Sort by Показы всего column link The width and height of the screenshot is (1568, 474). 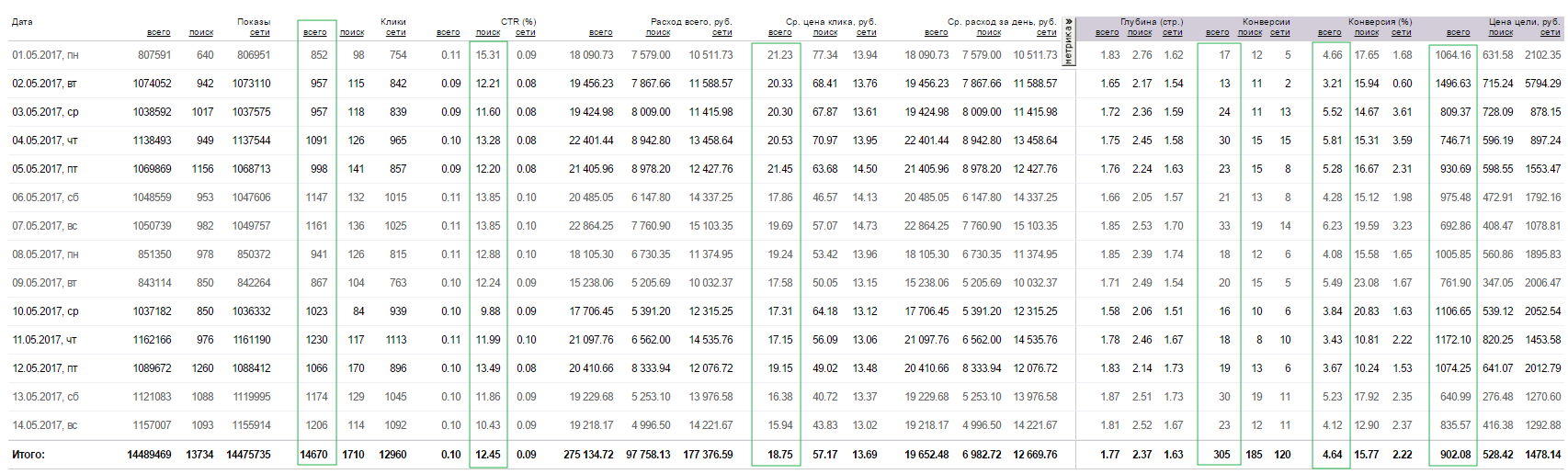coord(158,33)
